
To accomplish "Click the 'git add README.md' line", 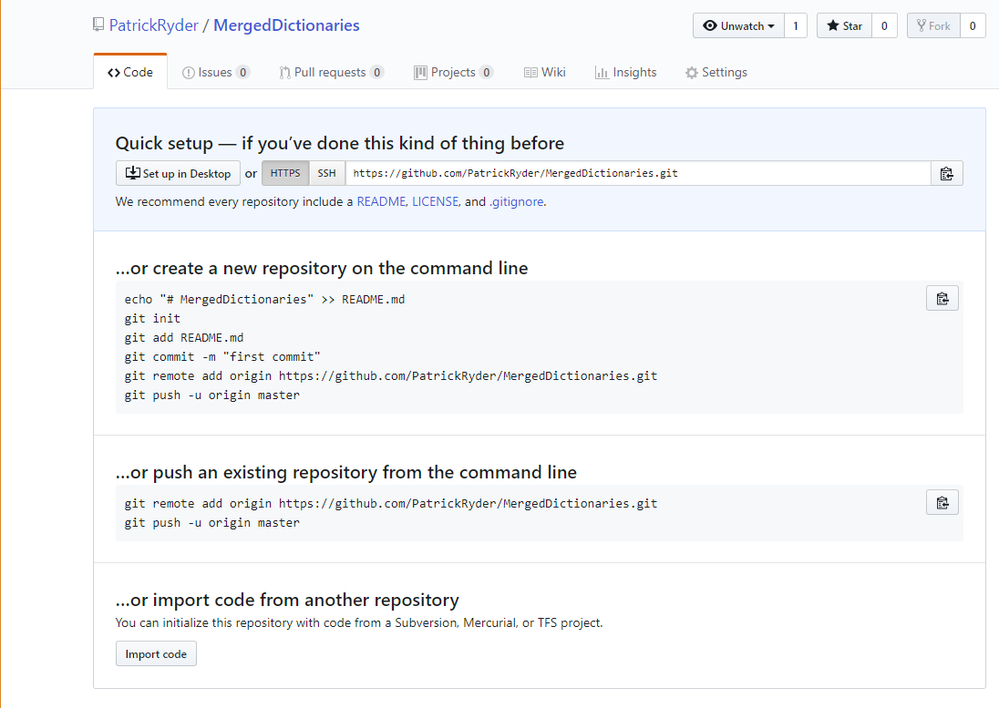I will click(x=184, y=338).
